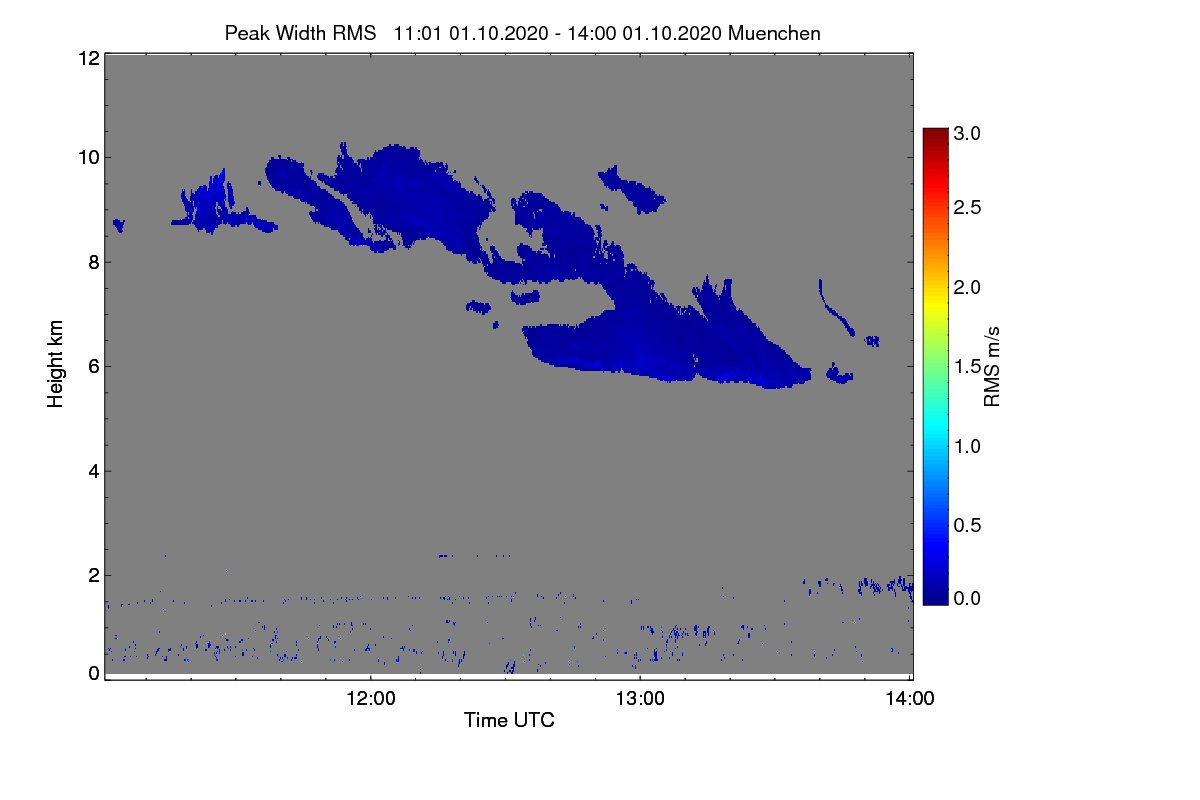This screenshot has width=1200, height=800.
Task: Click the date range text '11:01 01.10.2020'
Action: (x=470, y=33)
